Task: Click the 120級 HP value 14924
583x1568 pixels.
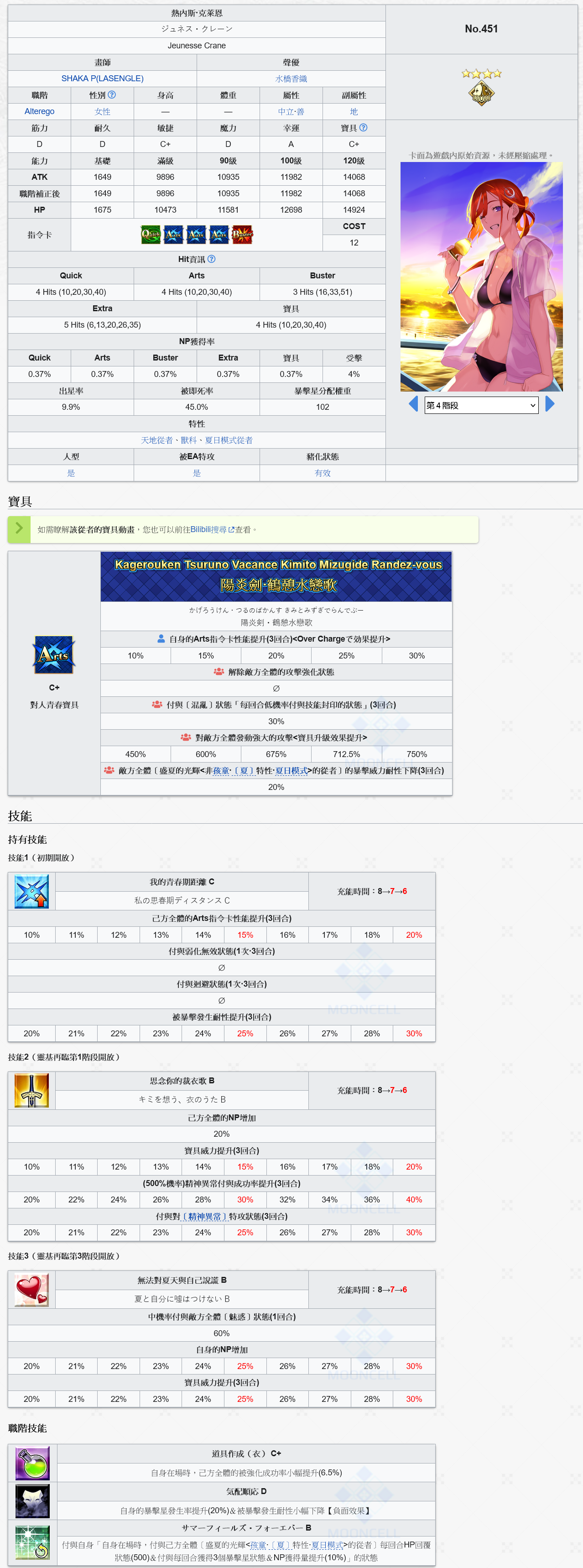Action: [354, 210]
